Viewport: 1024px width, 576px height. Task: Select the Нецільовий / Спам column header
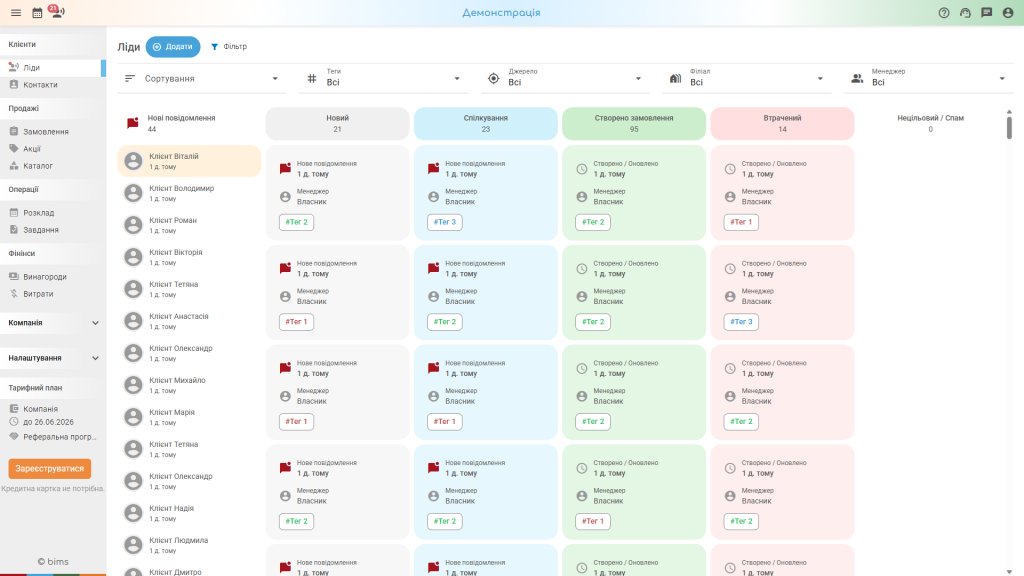click(x=931, y=123)
